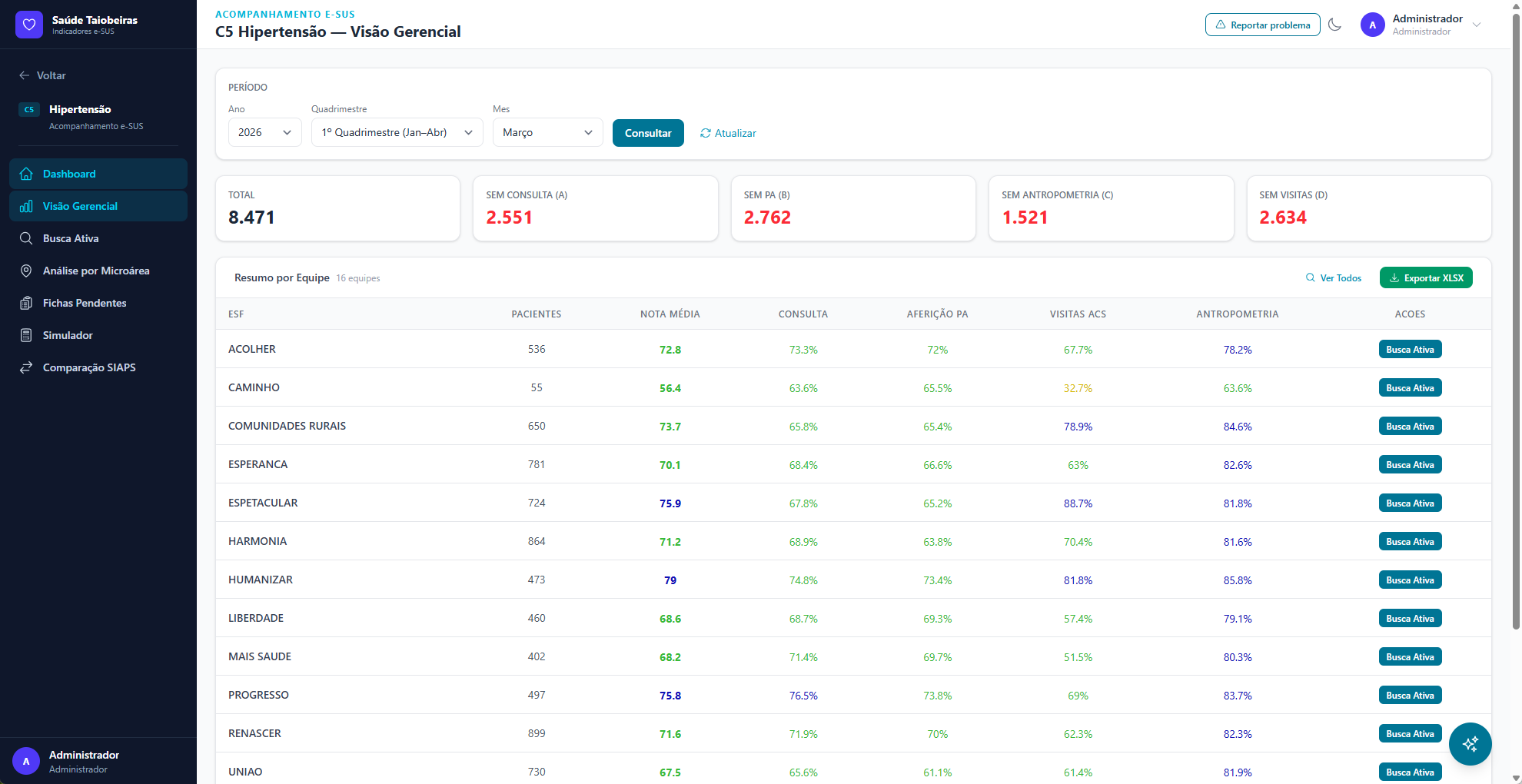Click the Atualizar refresh link
This screenshot has height=784, width=1522.
click(728, 133)
